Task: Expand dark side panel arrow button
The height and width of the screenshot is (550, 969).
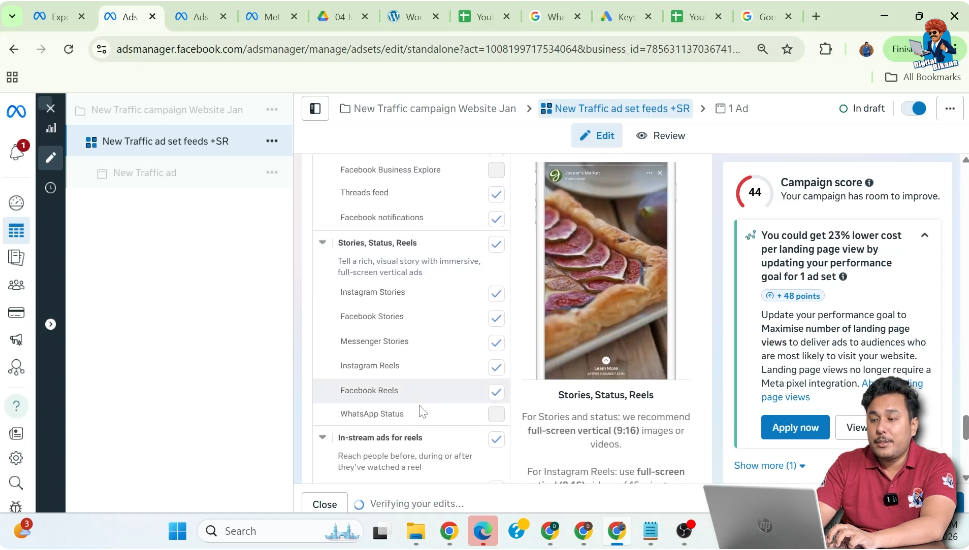Action: click(x=51, y=324)
